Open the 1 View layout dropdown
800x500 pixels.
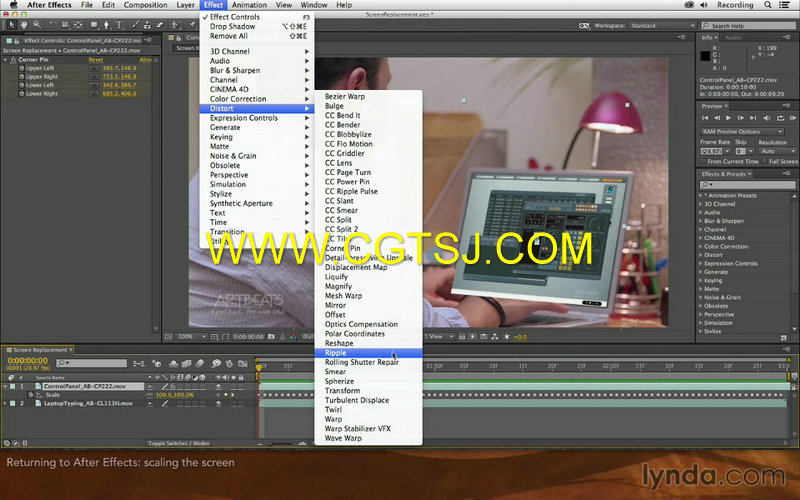point(439,337)
